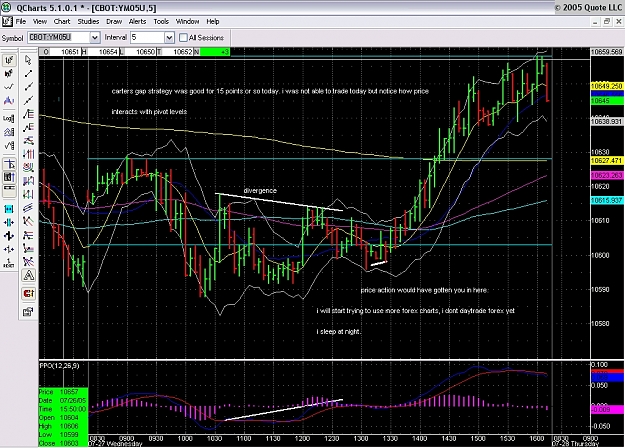This screenshot has width=625, height=448.
Task: Select the Fibonacci retracement tool
Action: [x=28, y=114]
